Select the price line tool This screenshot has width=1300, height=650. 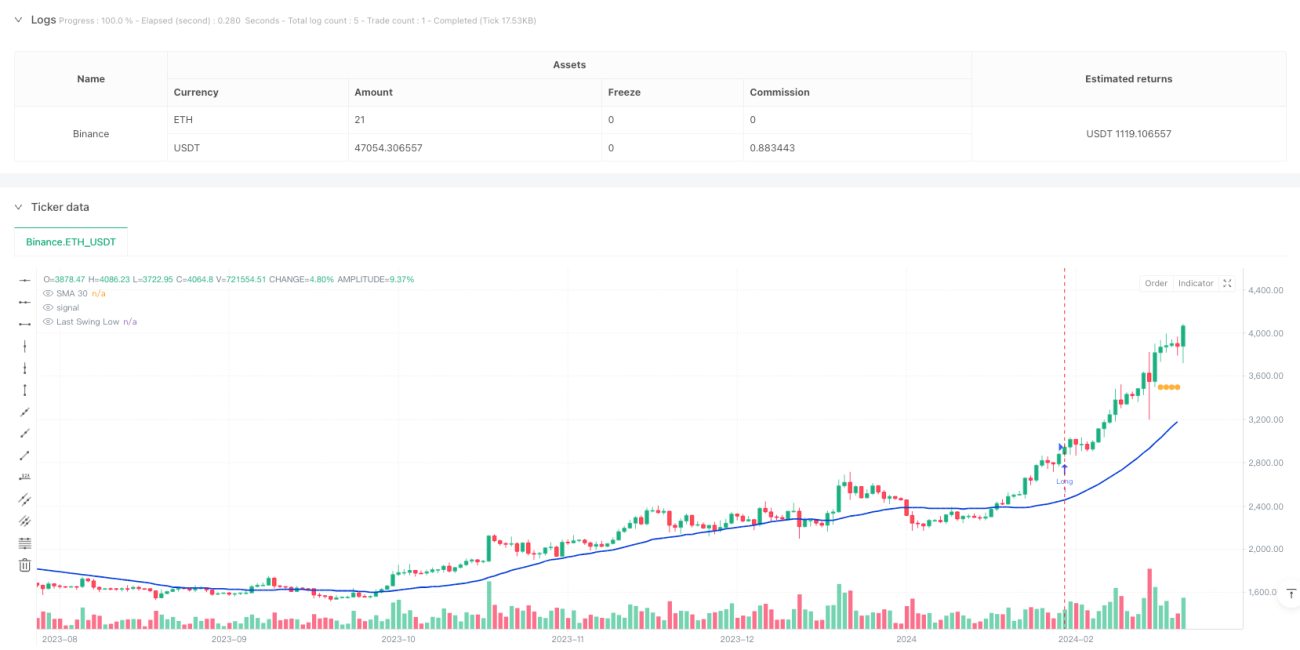point(25,477)
